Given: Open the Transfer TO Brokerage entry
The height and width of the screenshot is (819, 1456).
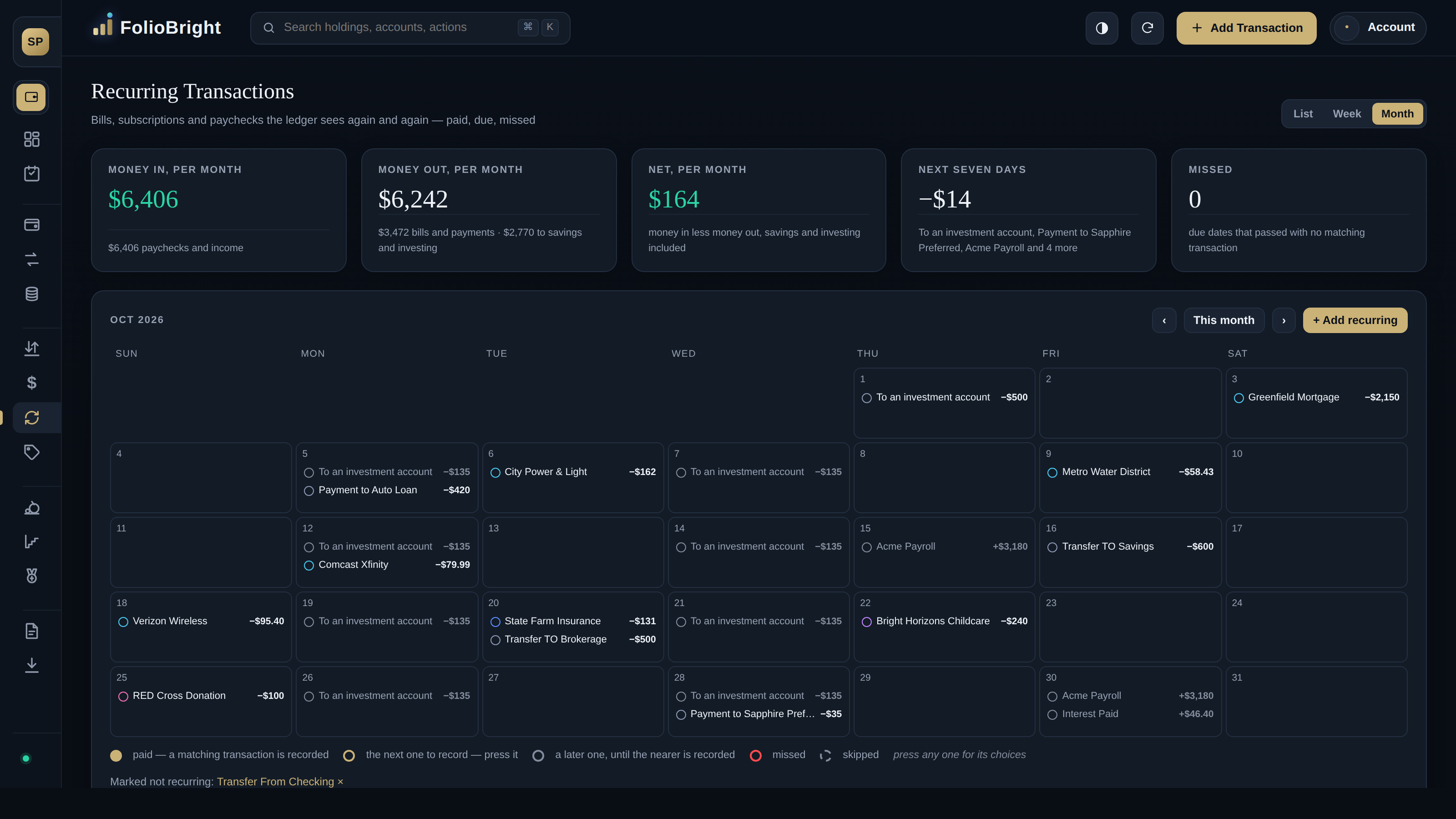Looking at the screenshot, I should [x=572, y=639].
